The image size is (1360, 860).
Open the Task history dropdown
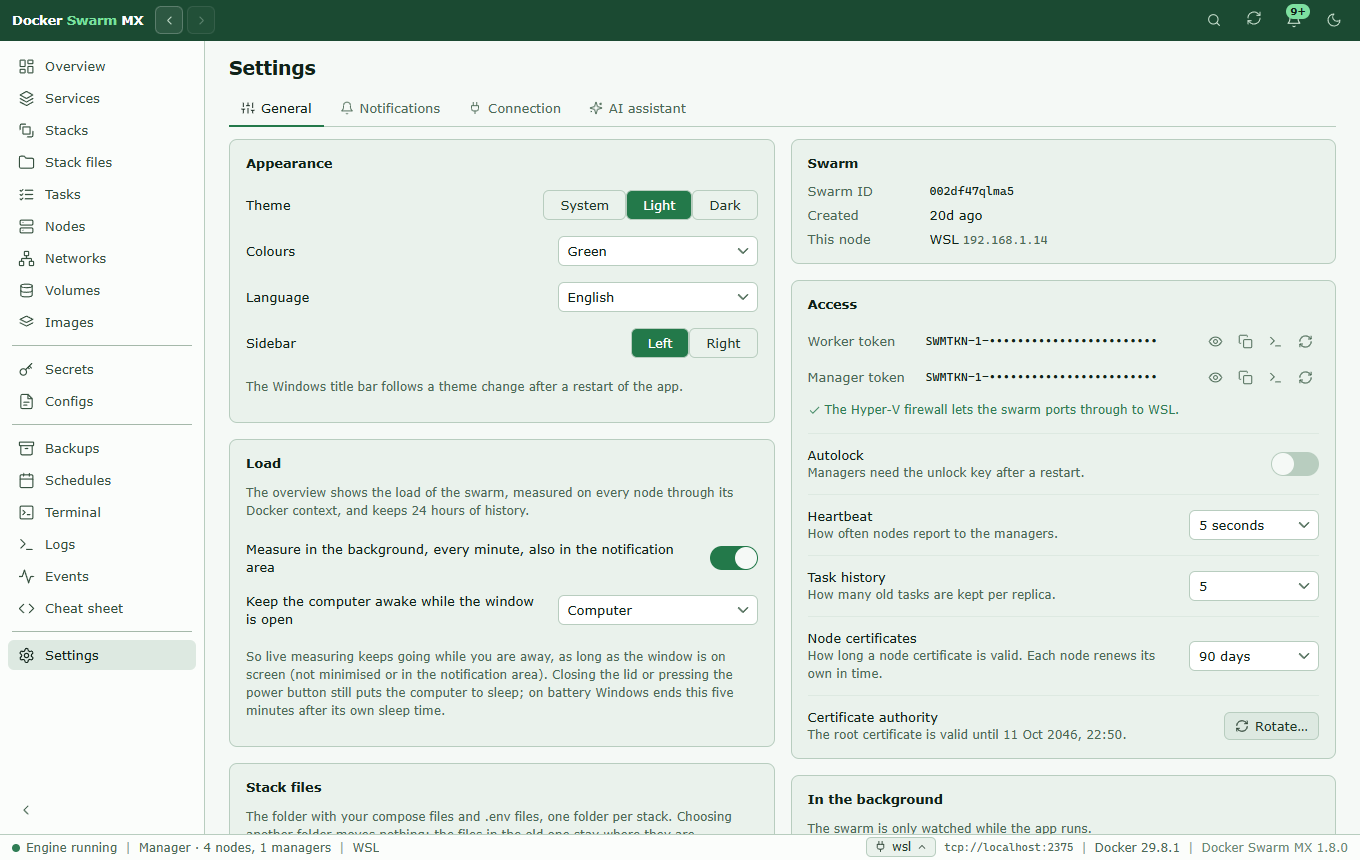click(x=1254, y=586)
